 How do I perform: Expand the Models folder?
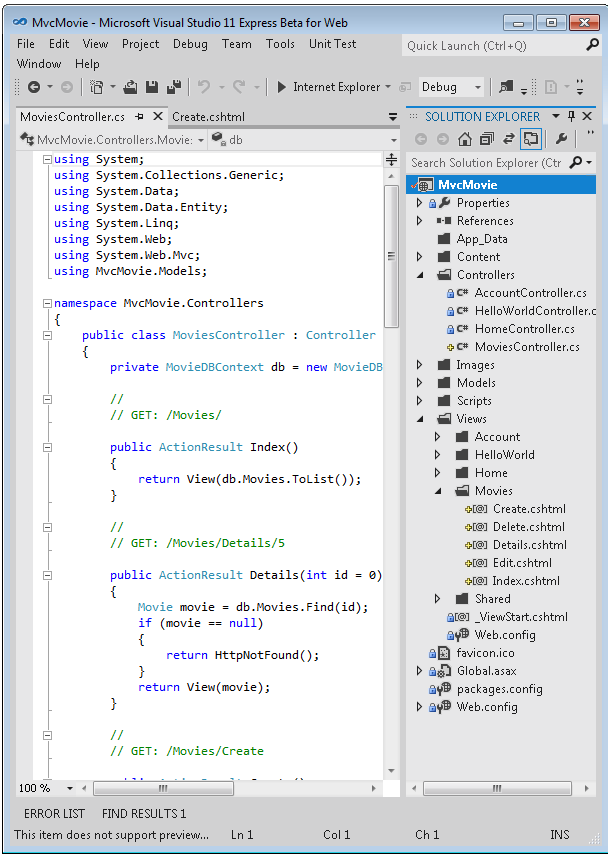(419, 383)
